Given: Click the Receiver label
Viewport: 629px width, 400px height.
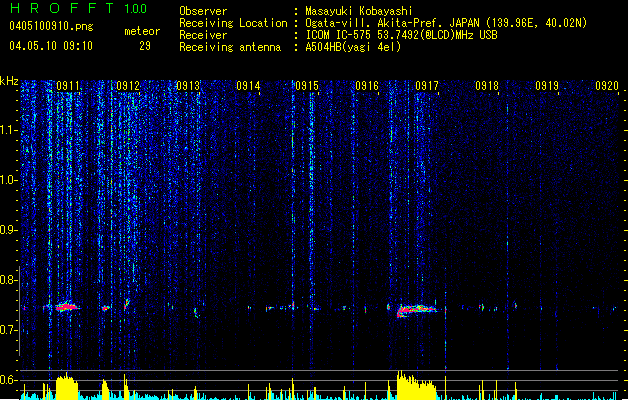Looking at the screenshot, I should tap(203, 35).
